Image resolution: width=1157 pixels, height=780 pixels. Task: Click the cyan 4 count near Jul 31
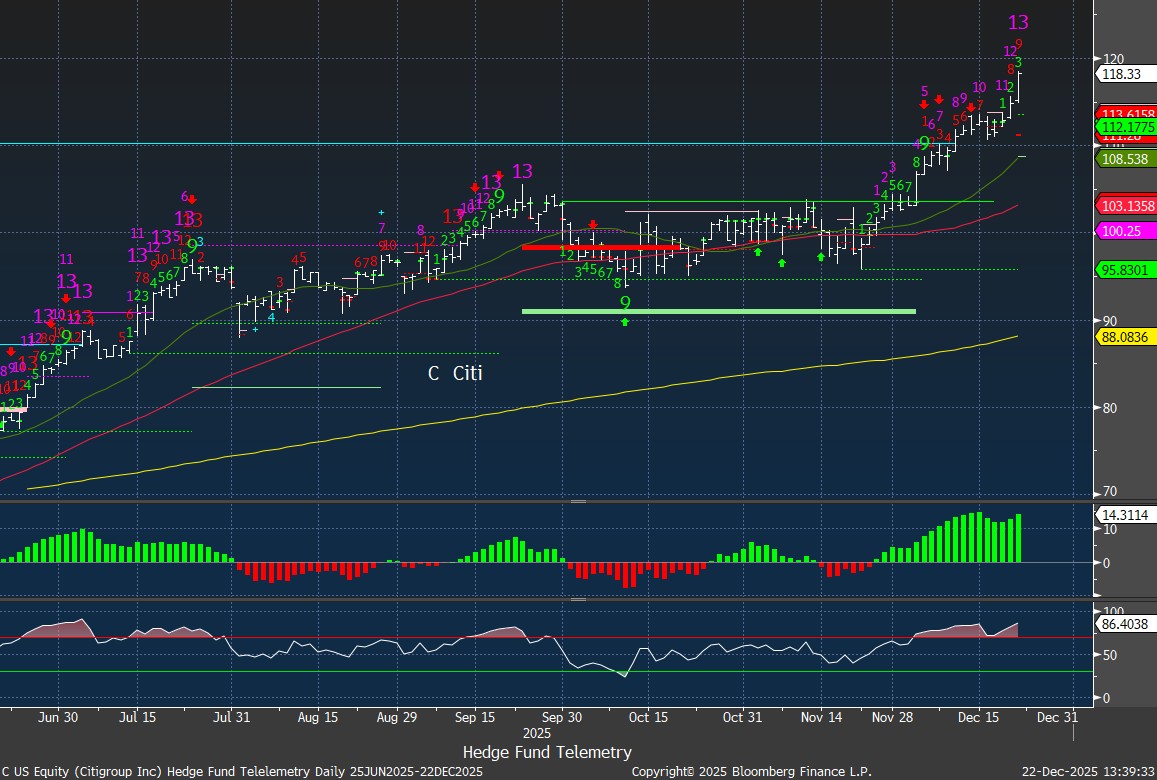[271, 317]
